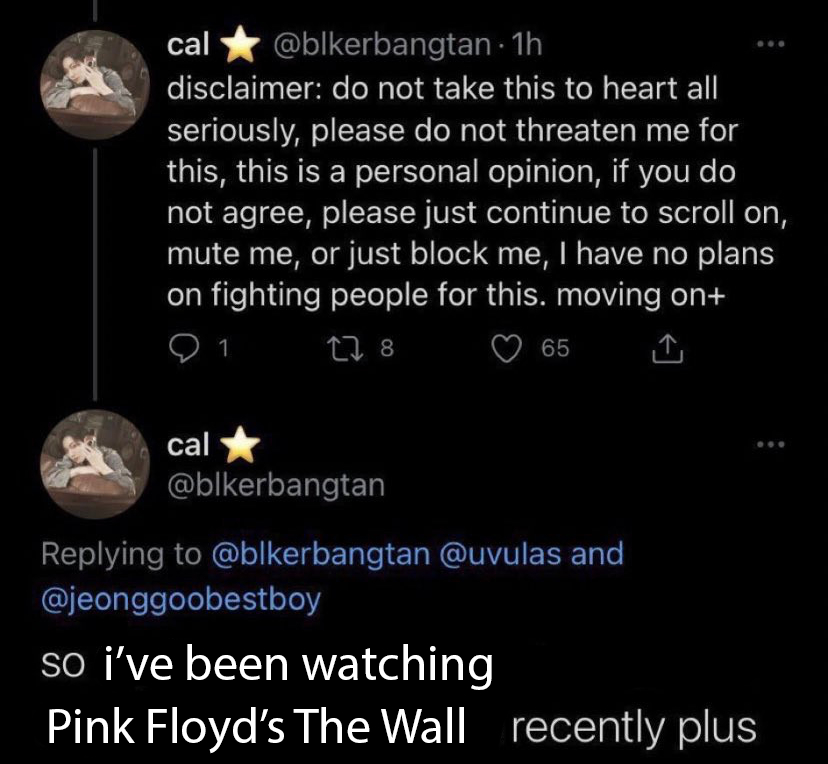Open the @blkerbangtan mention in the "Replying to" line
This screenshot has width=828, height=764.
[319, 553]
